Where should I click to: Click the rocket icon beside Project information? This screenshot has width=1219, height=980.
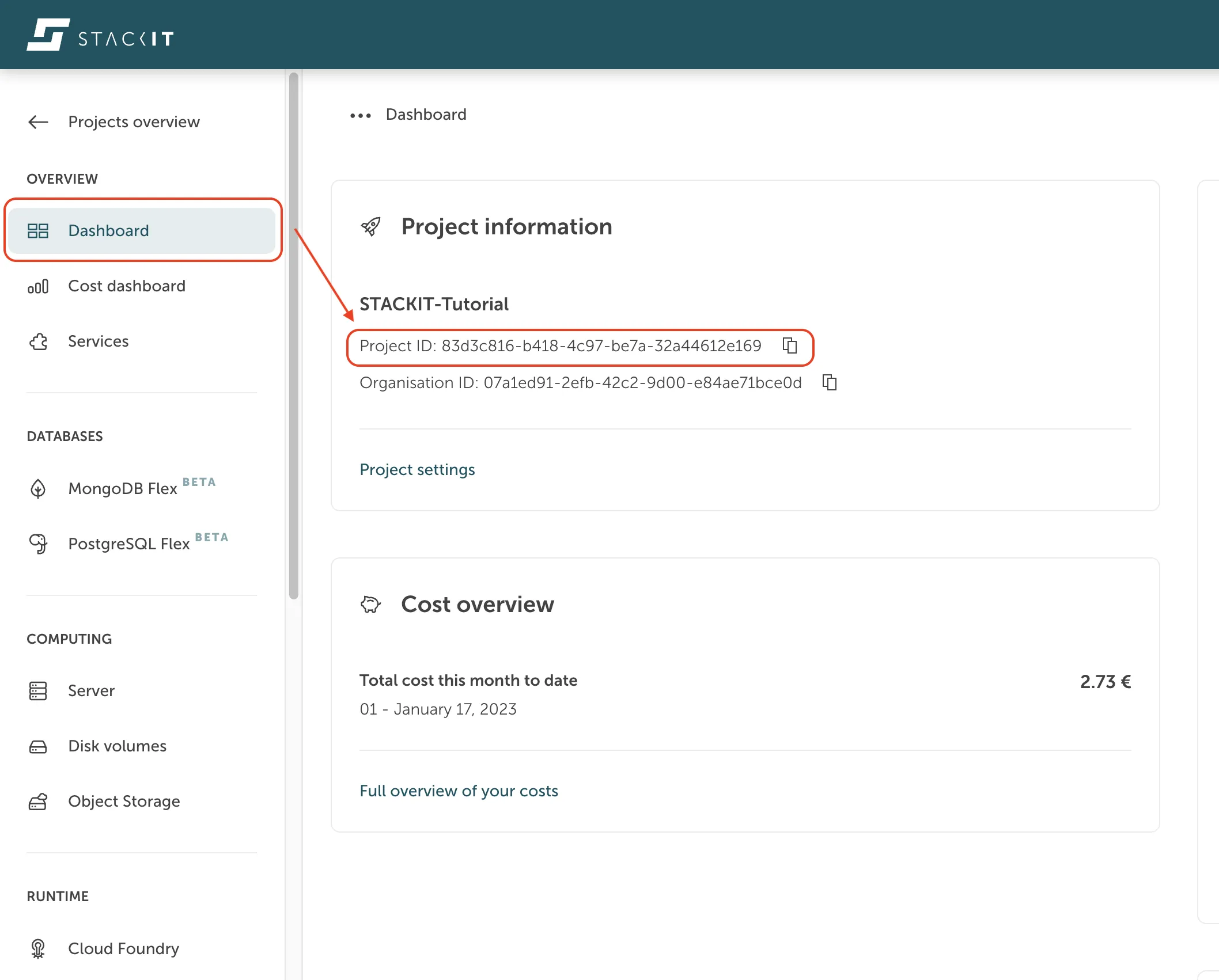click(x=371, y=227)
